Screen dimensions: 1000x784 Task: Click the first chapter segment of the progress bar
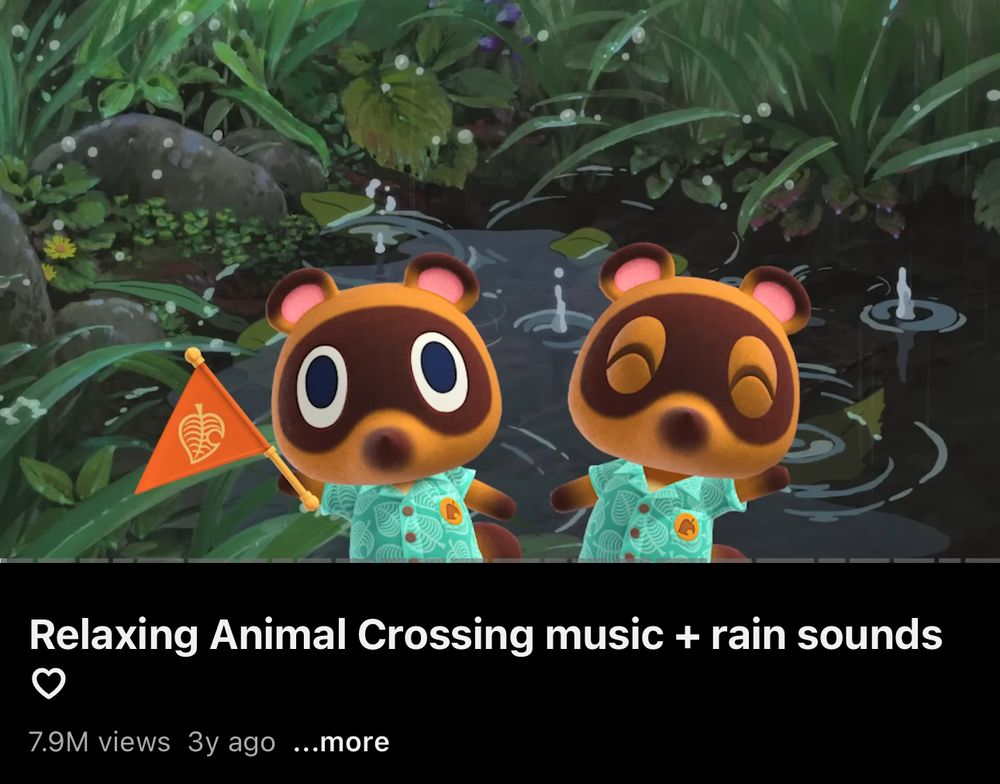click(17, 560)
